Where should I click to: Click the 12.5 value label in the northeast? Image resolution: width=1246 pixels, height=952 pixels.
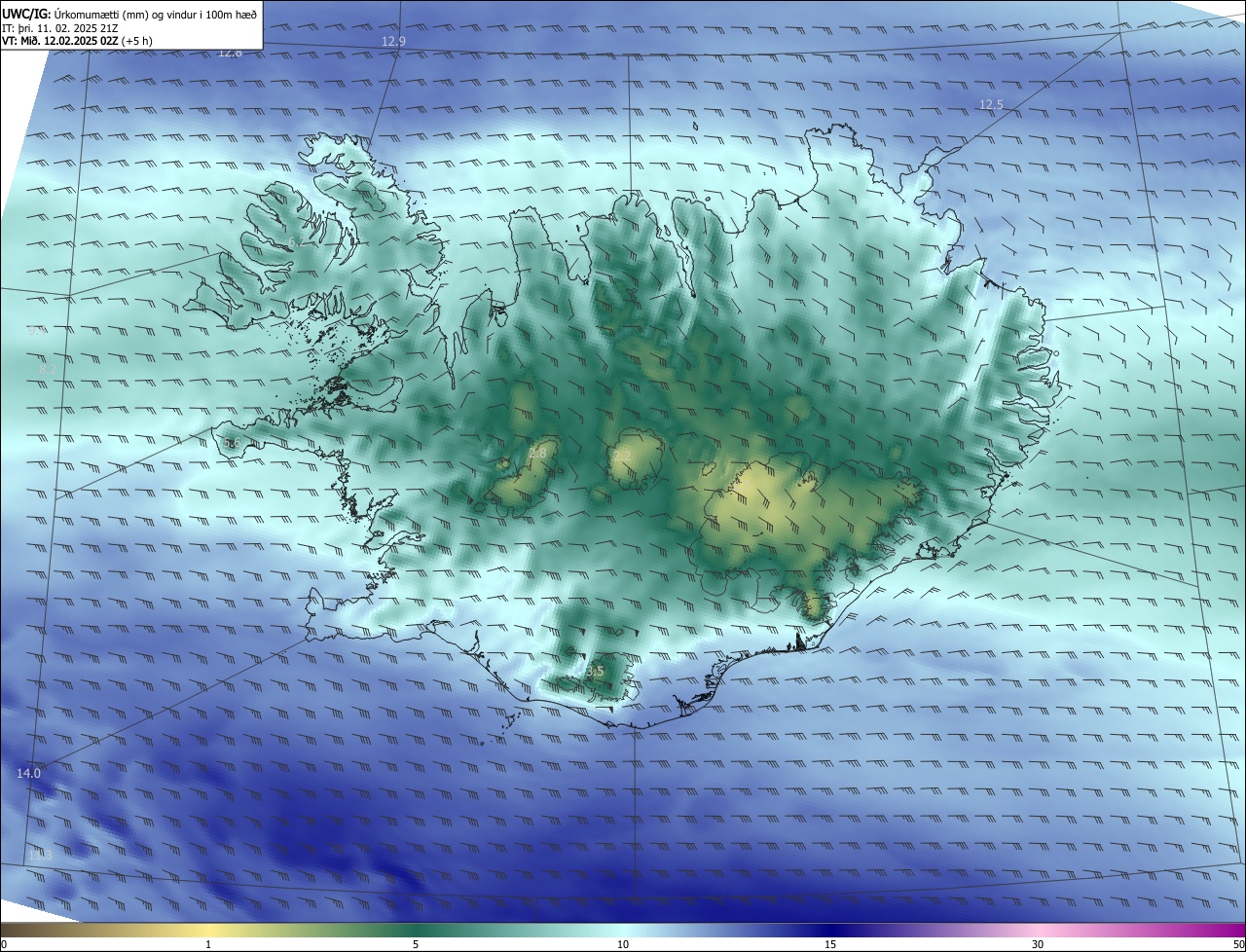coord(991,104)
